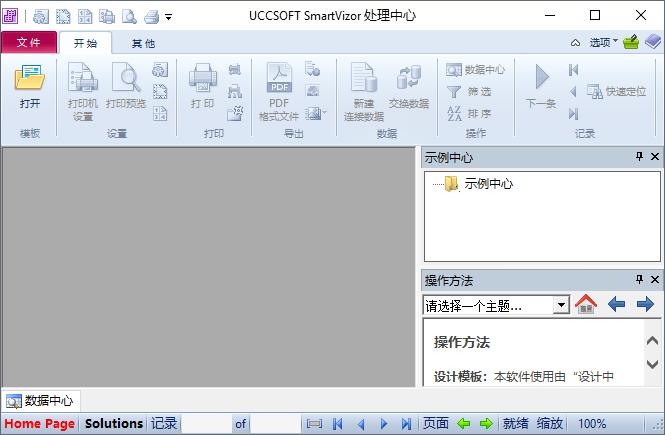Image resolution: width=665 pixels, height=435 pixels.
Task: Click the middle small printer icon in 打印 group
Action: point(235,91)
